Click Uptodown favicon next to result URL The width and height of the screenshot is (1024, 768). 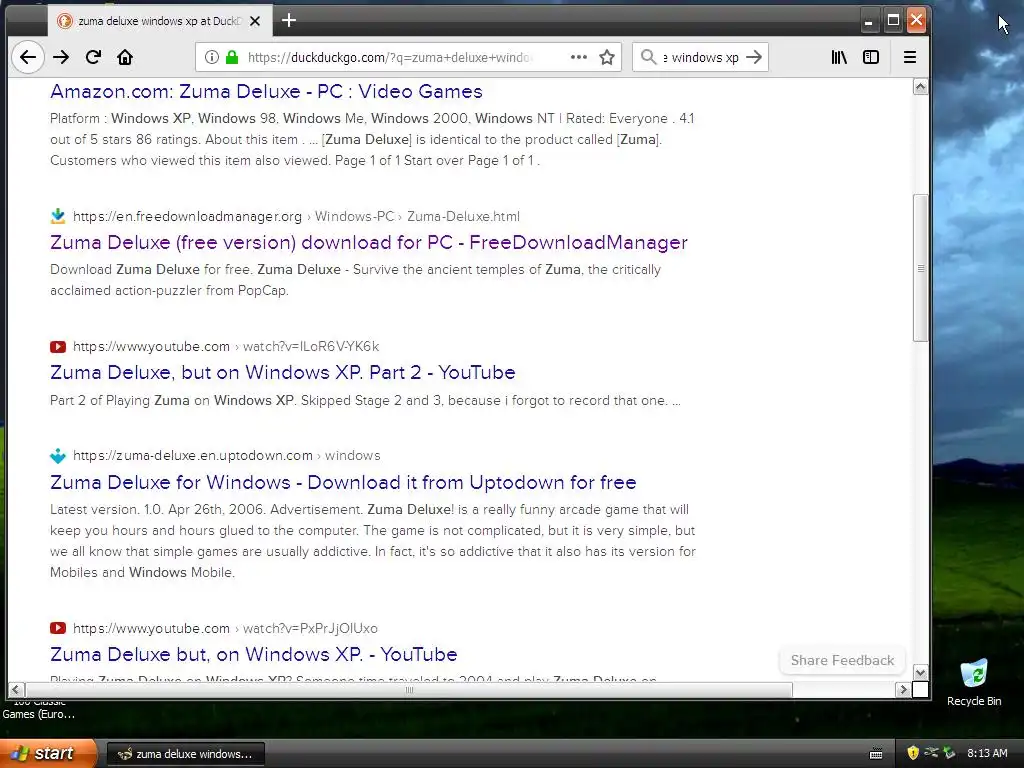pos(57,455)
